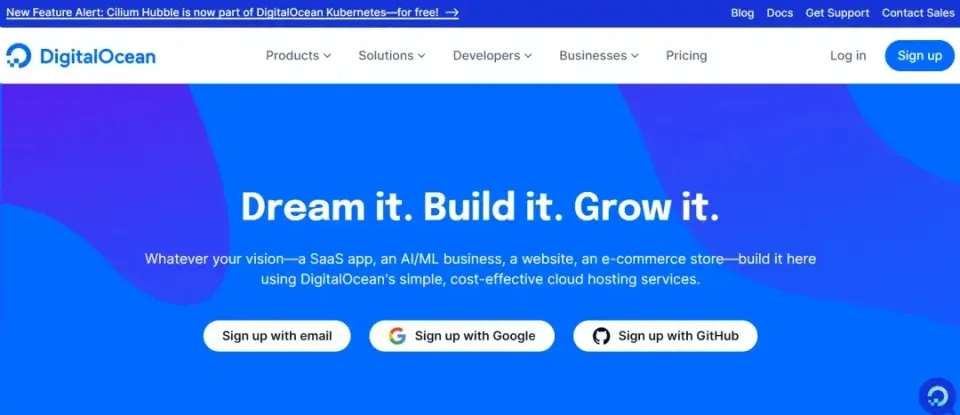Expand the Products dropdown chevron
Image resolution: width=960 pixels, height=415 pixels.
point(327,56)
